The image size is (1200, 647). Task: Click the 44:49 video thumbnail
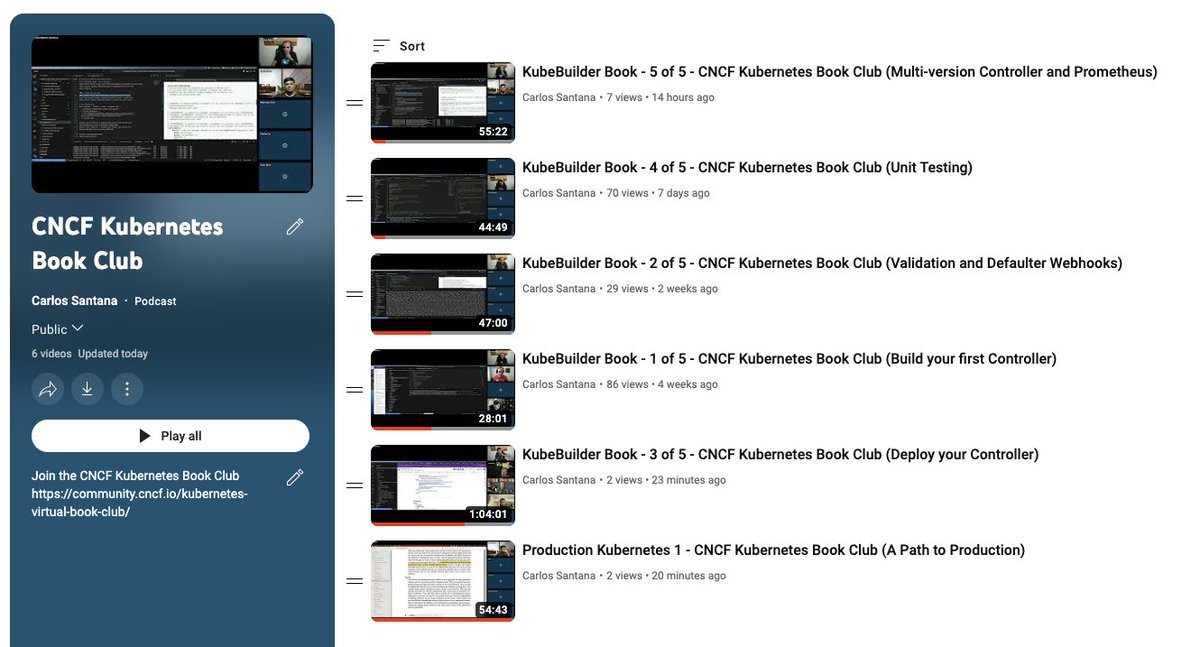(443, 198)
